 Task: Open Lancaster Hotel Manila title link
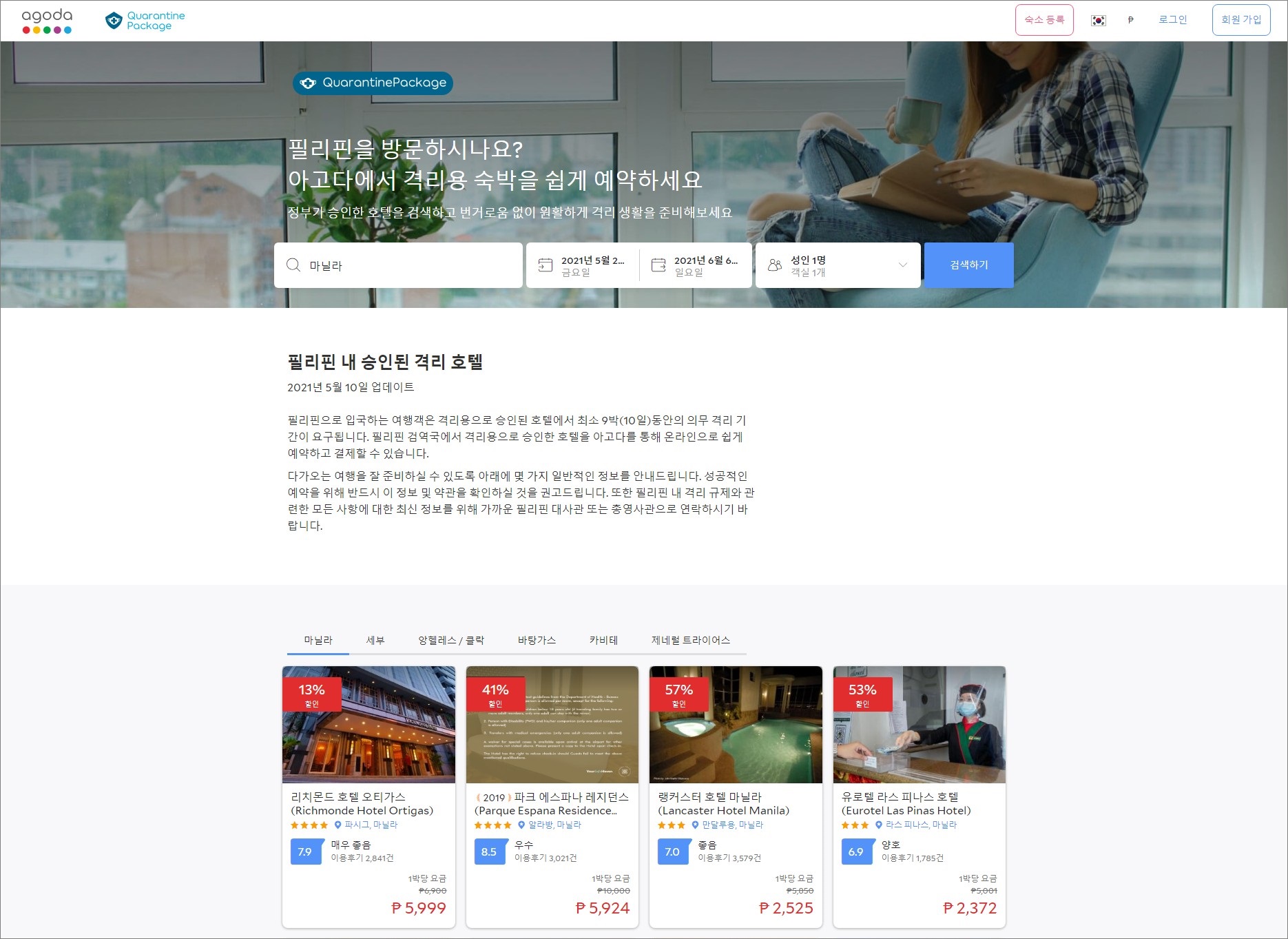[723, 804]
